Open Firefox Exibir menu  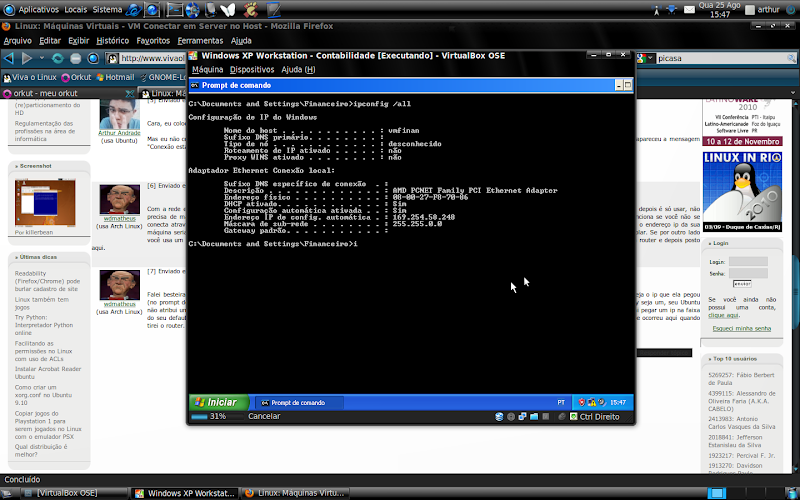pyautogui.click(x=78, y=41)
